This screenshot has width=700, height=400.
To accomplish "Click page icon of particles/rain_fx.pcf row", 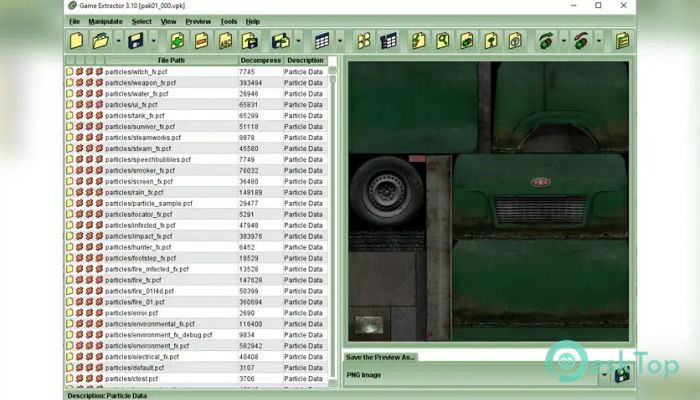I will pos(70,192).
